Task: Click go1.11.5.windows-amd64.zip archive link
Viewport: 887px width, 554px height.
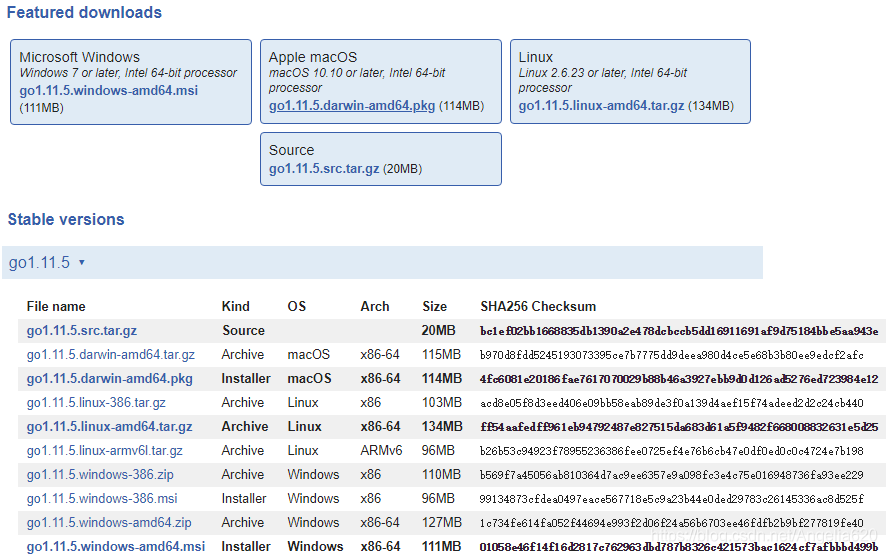Action: 109,523
